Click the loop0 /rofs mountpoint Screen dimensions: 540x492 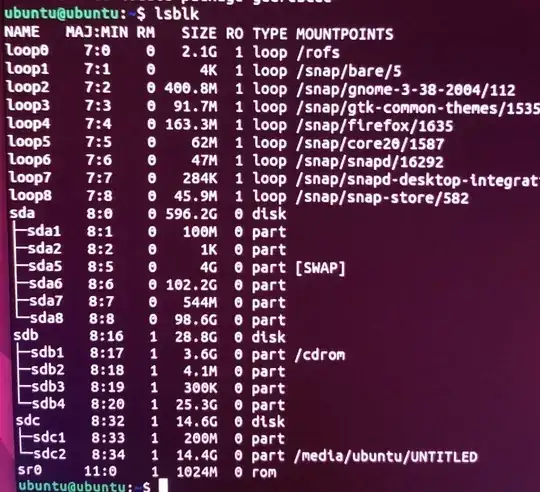(318, 52)
